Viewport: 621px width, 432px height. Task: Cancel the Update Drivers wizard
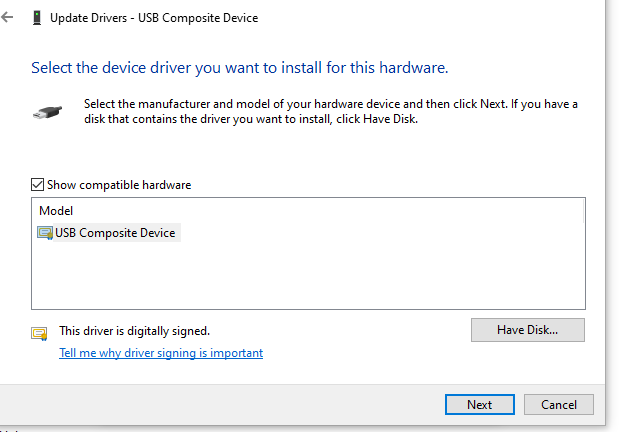[x=559, y=405]
